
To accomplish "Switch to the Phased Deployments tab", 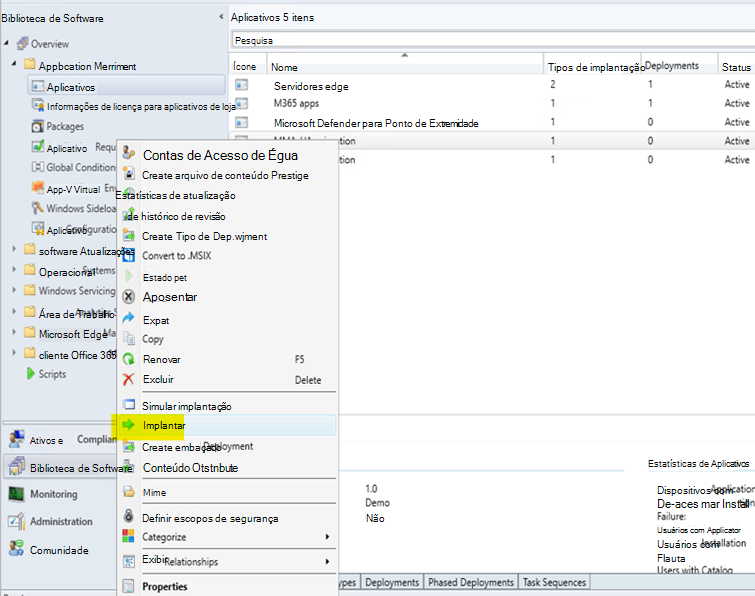I will coord(471,583).
